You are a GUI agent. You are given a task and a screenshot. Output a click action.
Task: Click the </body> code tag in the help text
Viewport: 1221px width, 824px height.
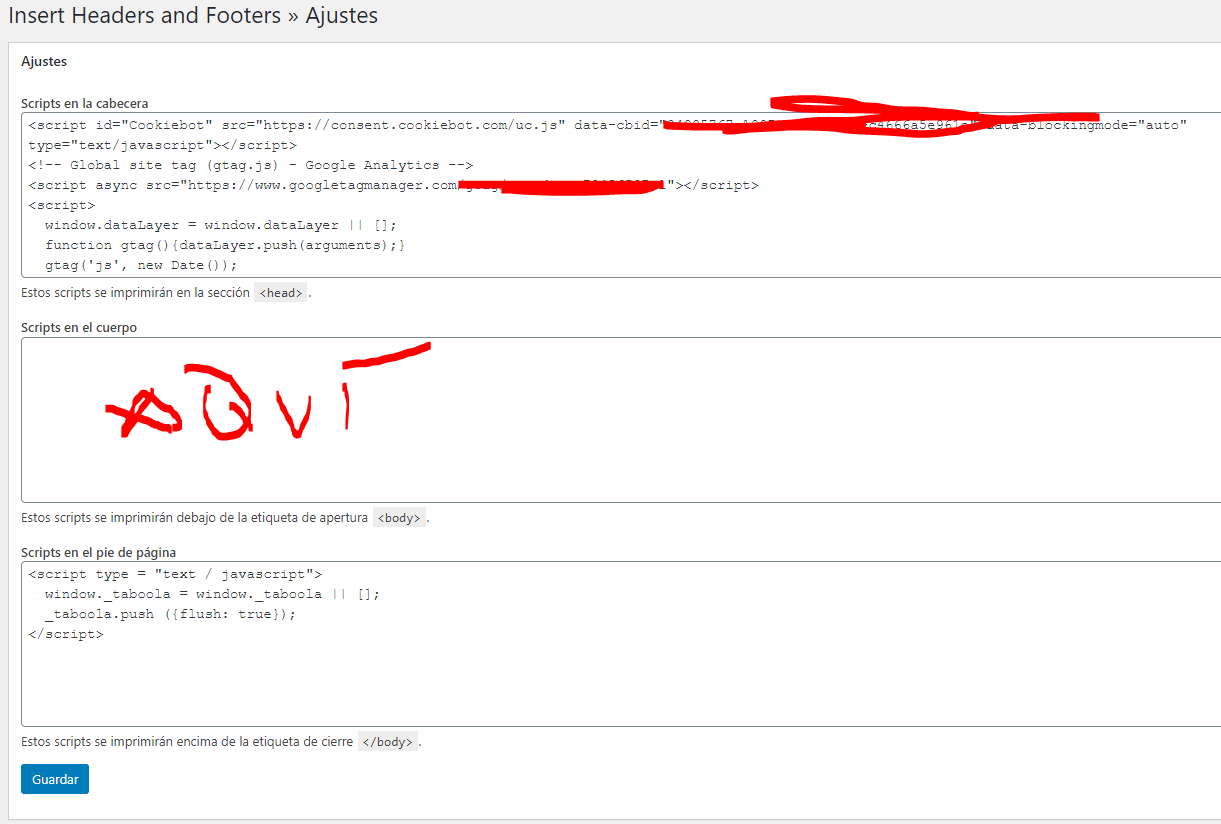click(388, 742)
